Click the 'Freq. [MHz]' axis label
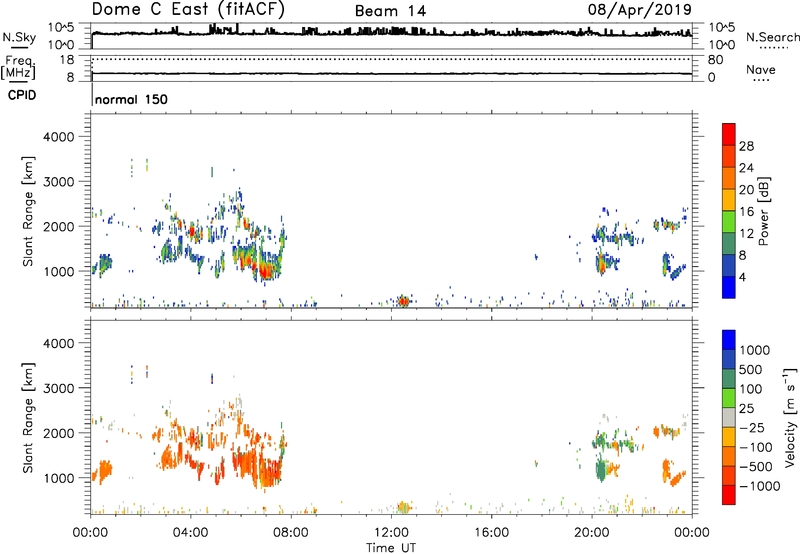This screenshot has width=800, height=554. 19,67
